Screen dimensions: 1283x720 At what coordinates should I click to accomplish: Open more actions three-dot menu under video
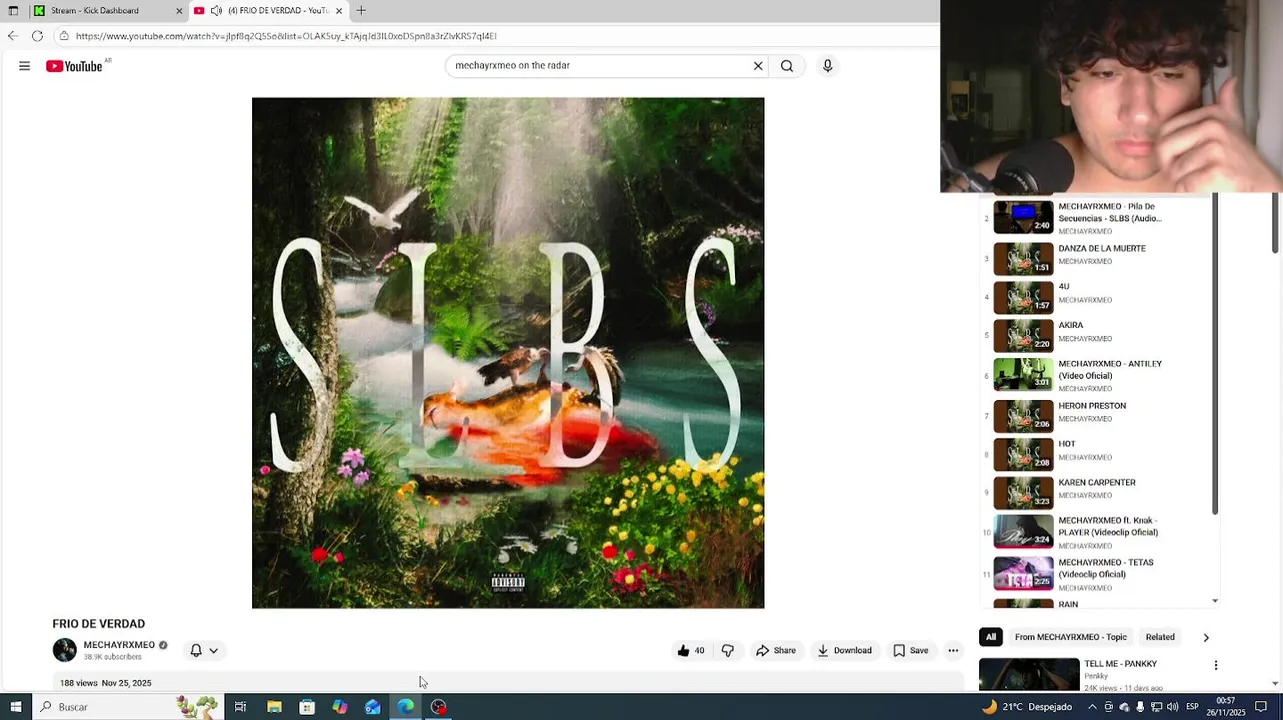953,651
